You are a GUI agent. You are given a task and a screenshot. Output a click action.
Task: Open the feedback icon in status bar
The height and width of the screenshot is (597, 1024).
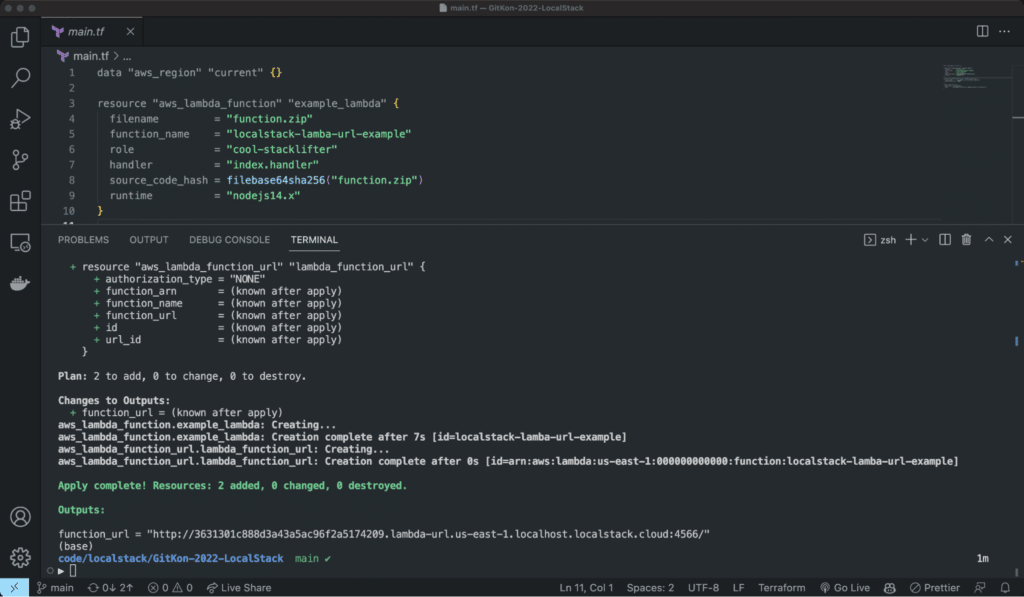pyautogui.click(x=980, y=588)
